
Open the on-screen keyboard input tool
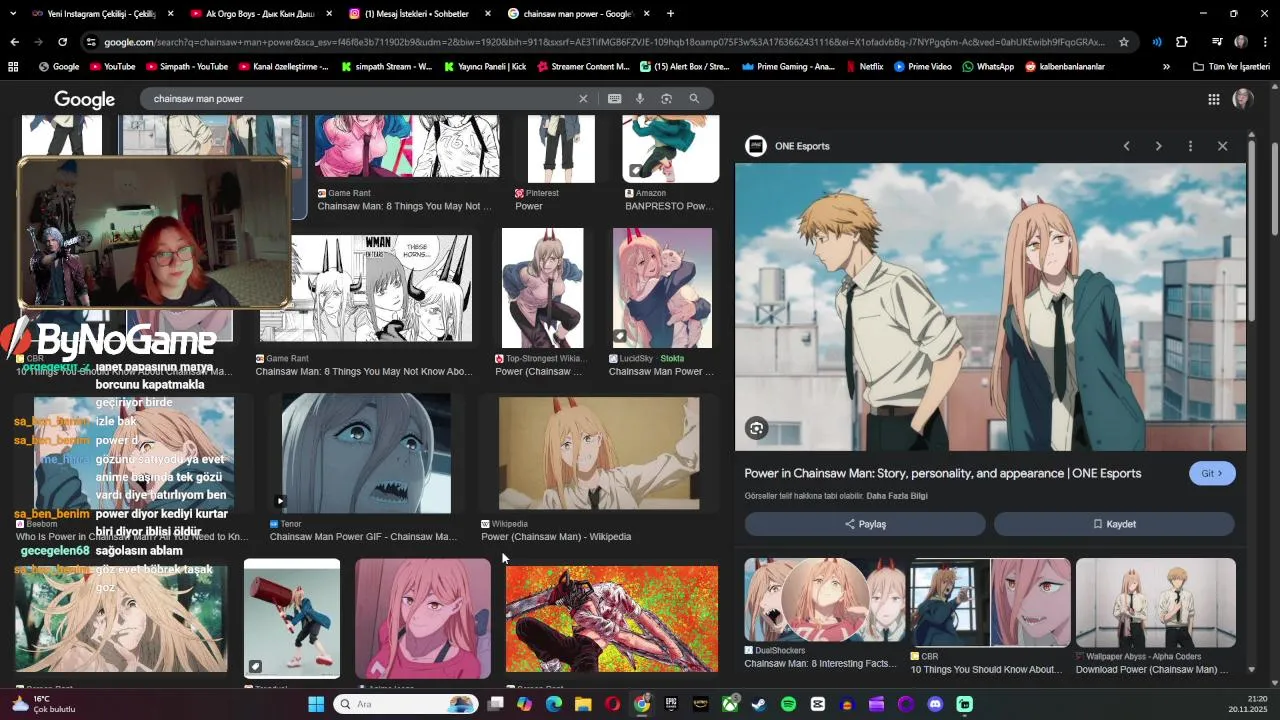(614, 99)
